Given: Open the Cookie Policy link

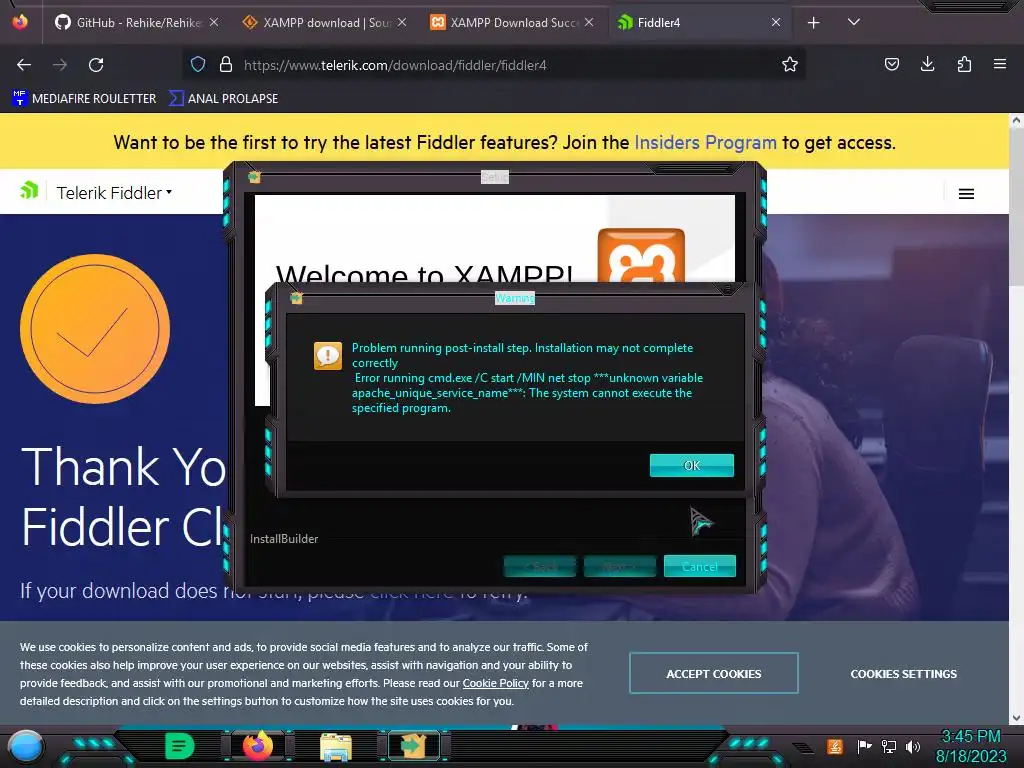Looking at the screenshot, I should [496, 683].
